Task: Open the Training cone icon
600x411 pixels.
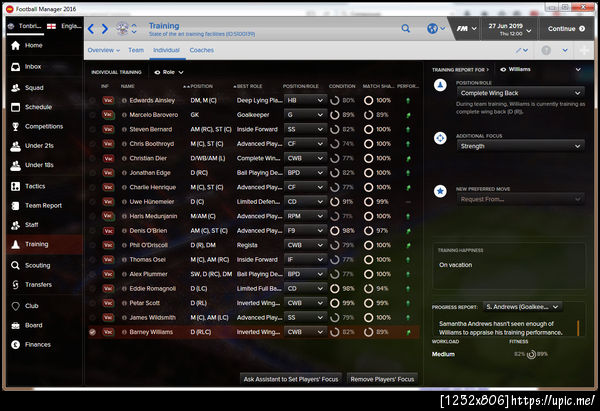Action: coord(15,244)
